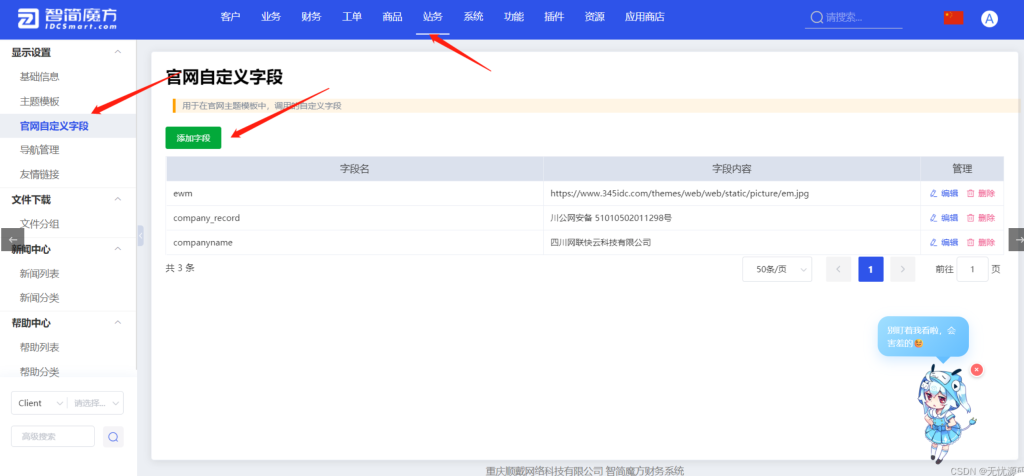Edit the ewm field row
The image size is (1024, 476).
(944, 193)
